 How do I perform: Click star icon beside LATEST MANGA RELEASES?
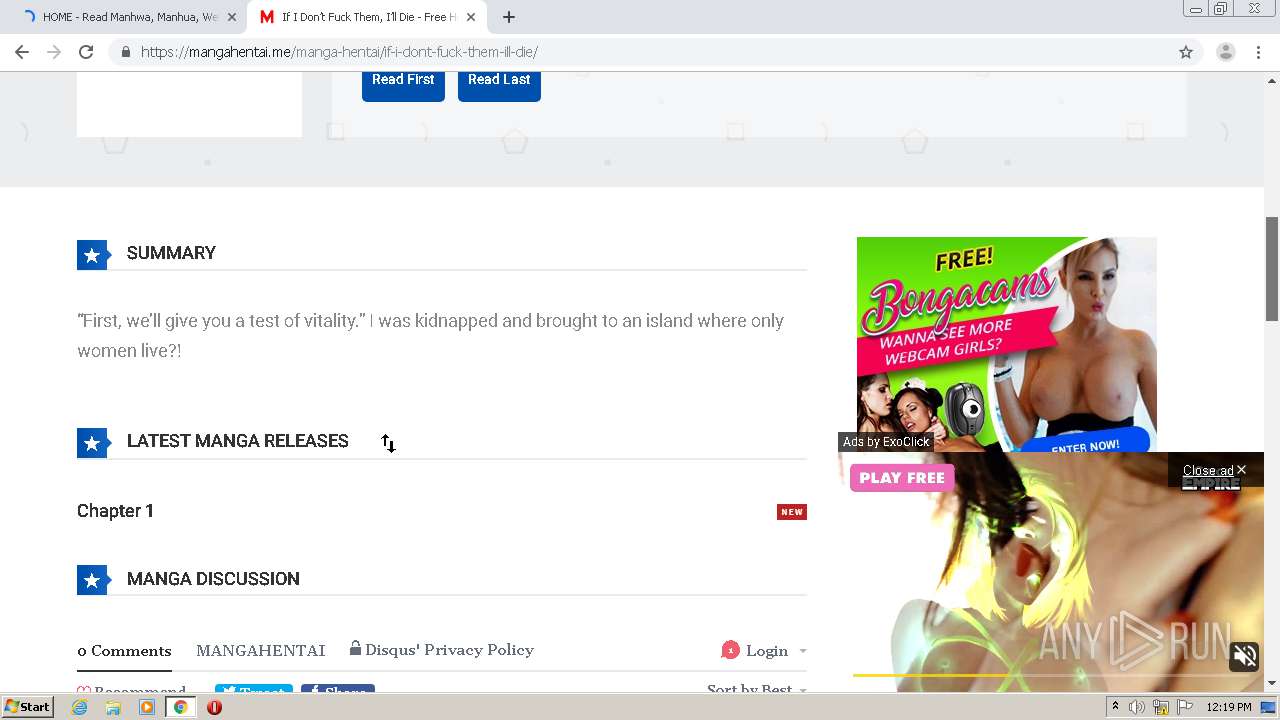pos(92,443)
